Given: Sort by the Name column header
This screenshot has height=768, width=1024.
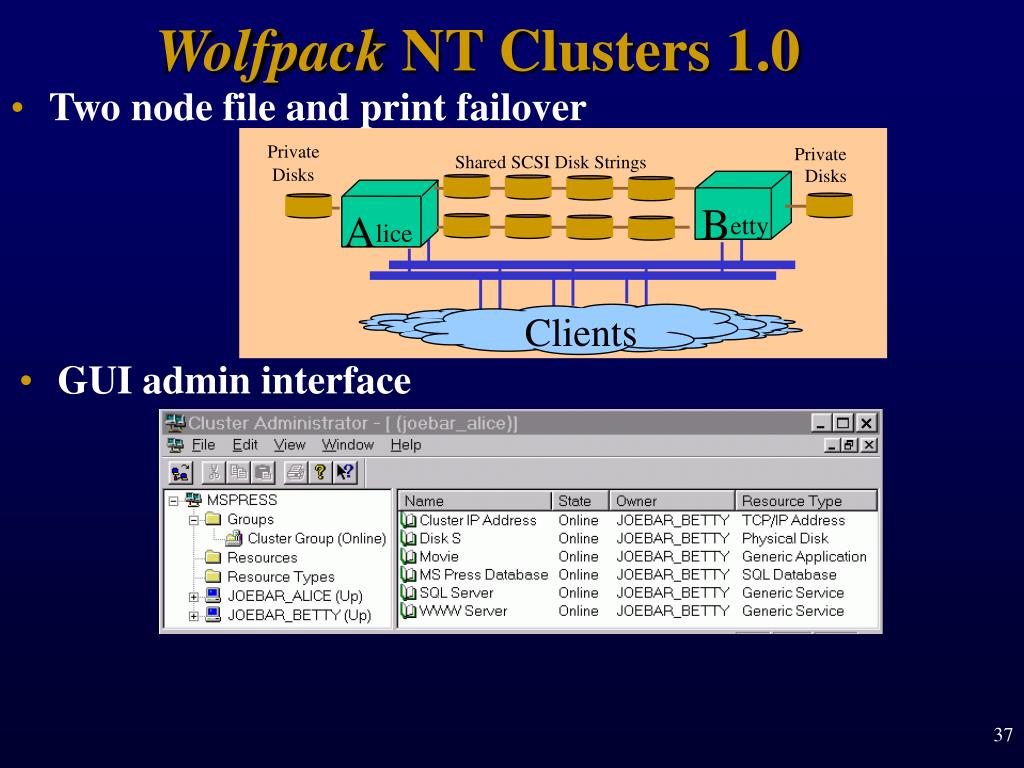Looking at the screenshot, I should coord(475,501).
